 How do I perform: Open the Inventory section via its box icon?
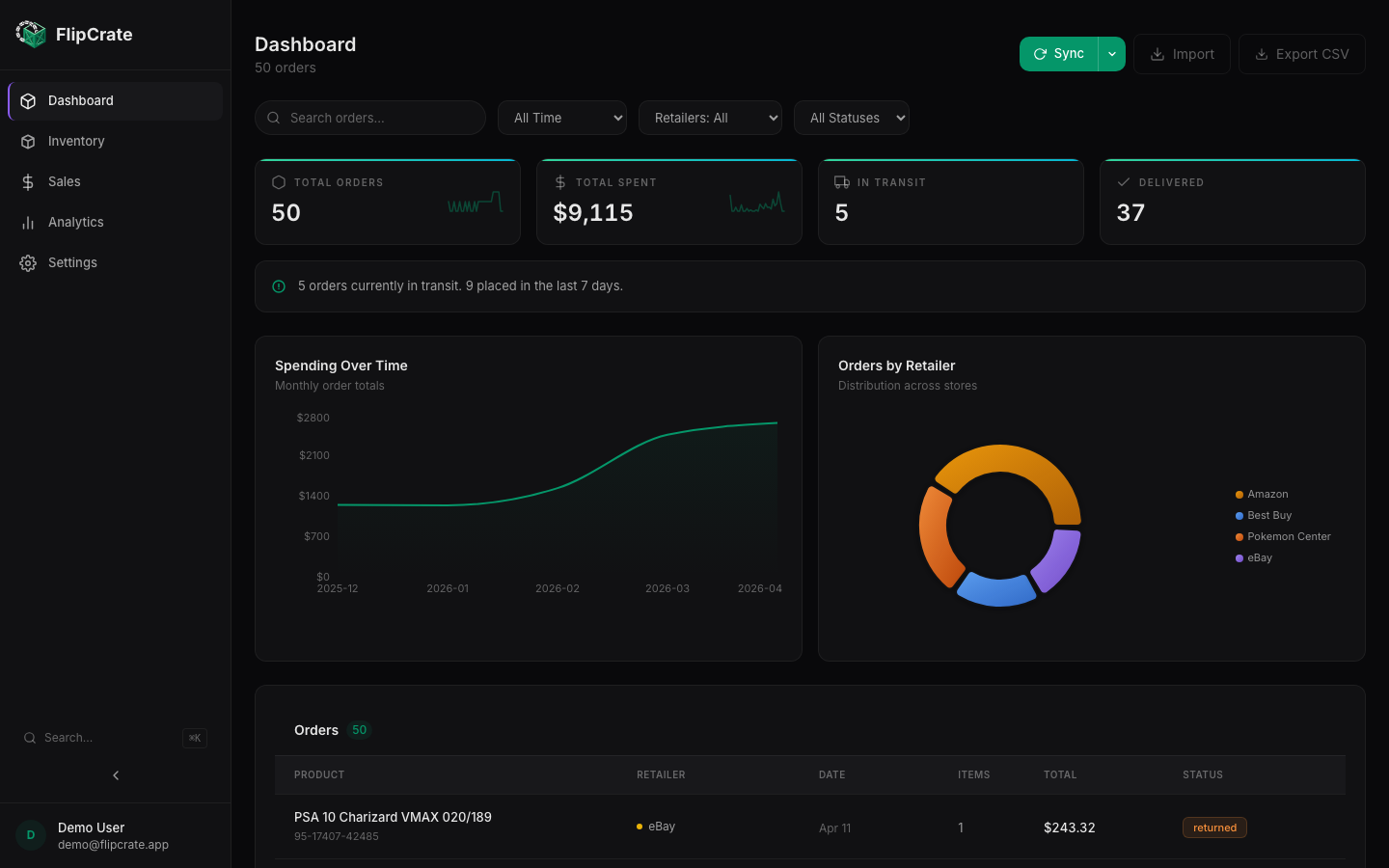tap(30, 141)
